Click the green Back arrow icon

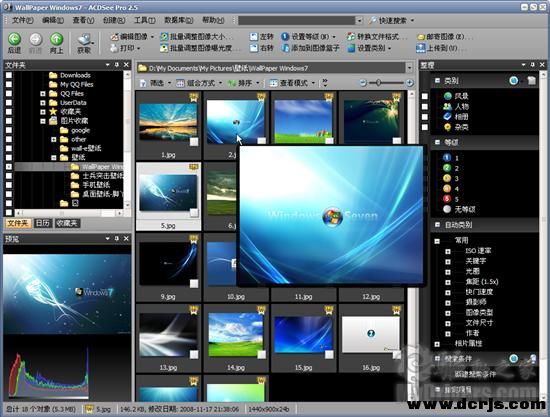coord(14,39)
